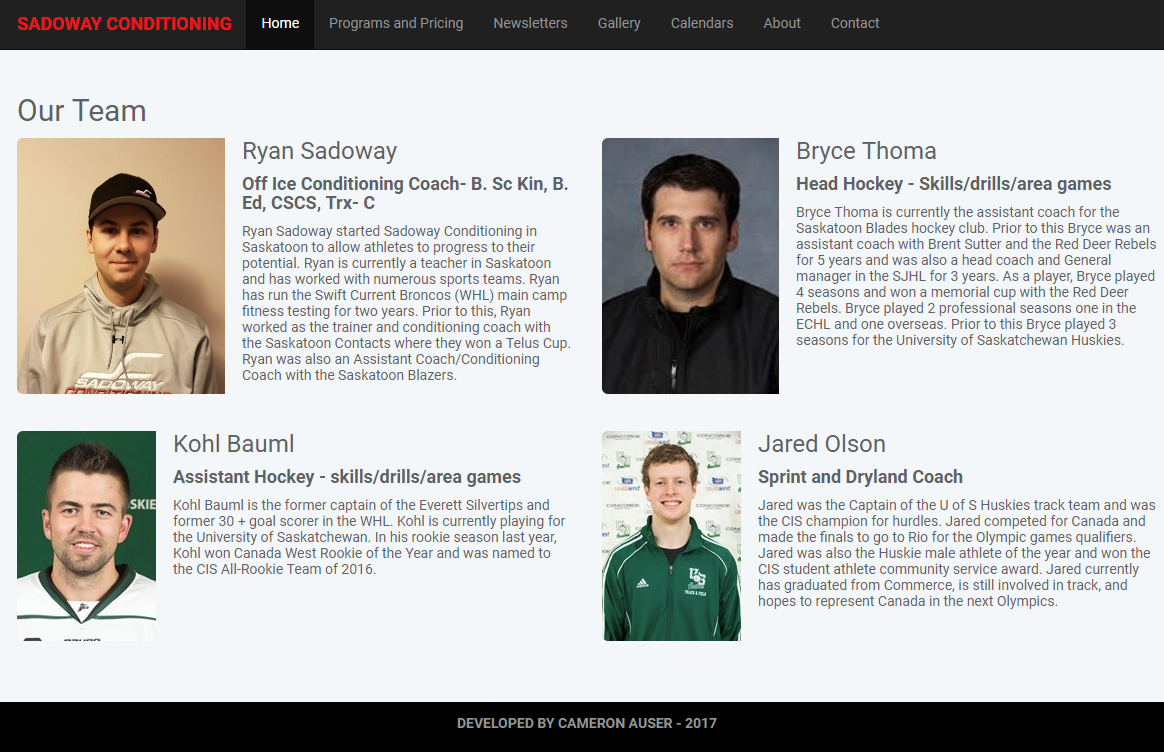1164x752 pixels.
Task: Navigate to the About page
Action: [x=782, y=24]
